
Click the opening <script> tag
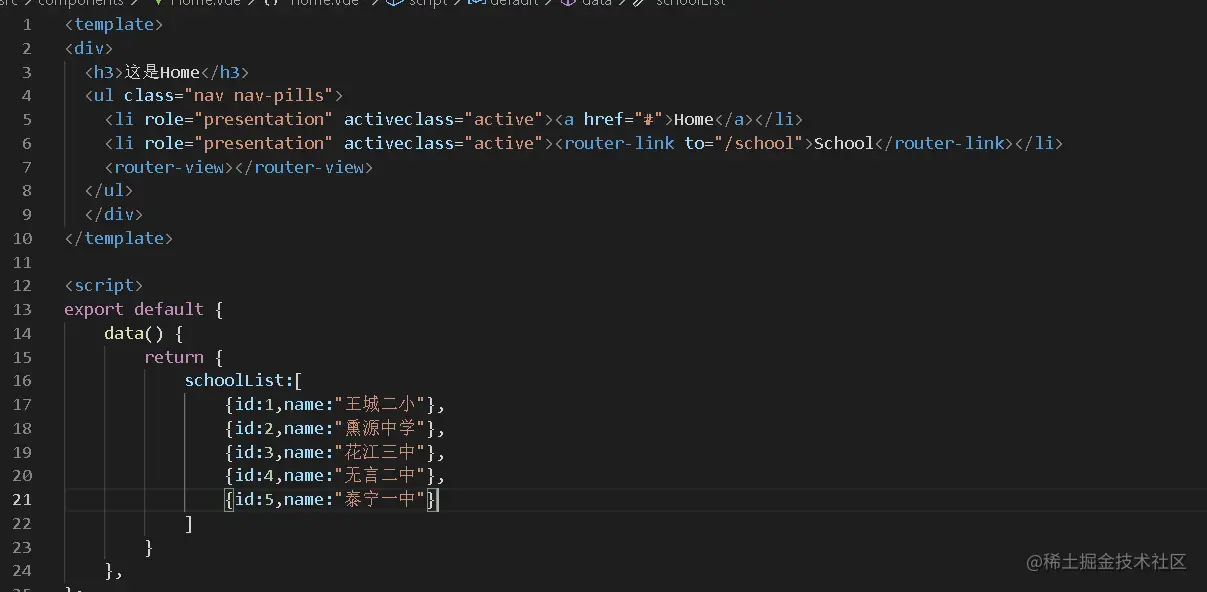coord(104,286)
